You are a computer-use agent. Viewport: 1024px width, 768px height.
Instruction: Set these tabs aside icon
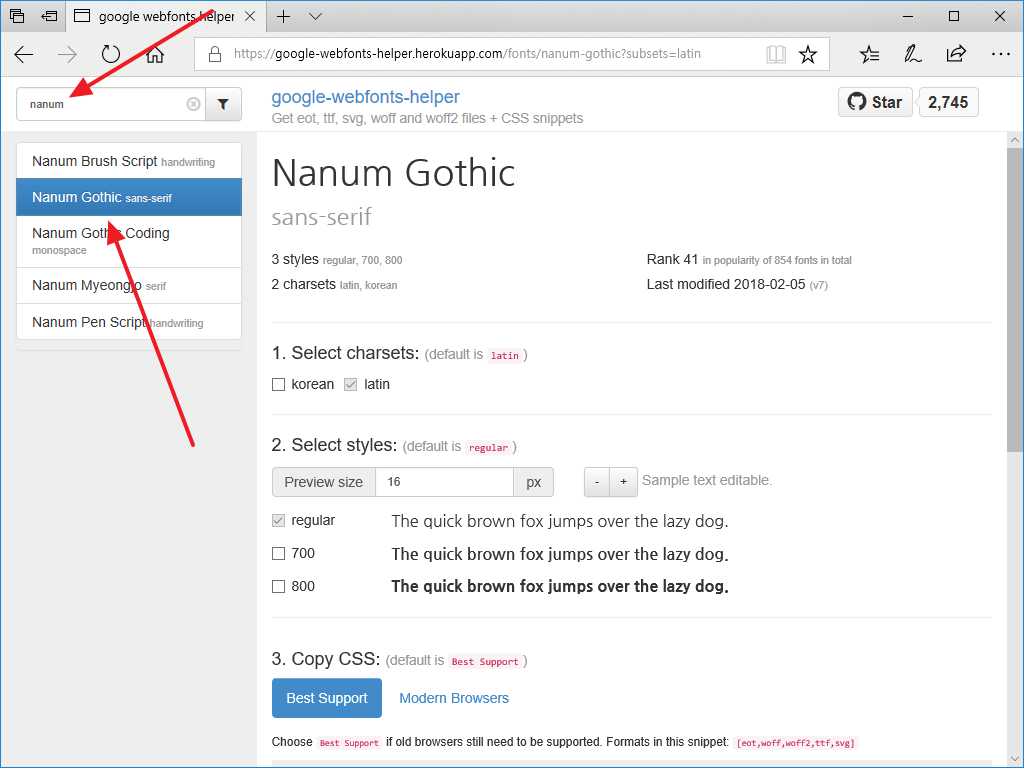tap(49, 16)
